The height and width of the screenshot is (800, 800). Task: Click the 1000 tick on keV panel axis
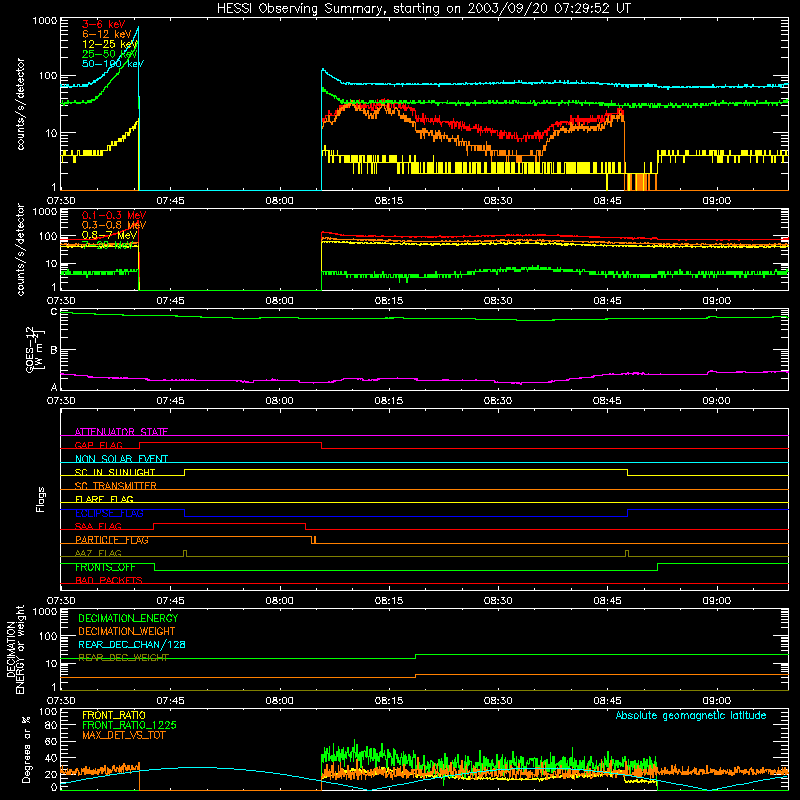[45, 21]
